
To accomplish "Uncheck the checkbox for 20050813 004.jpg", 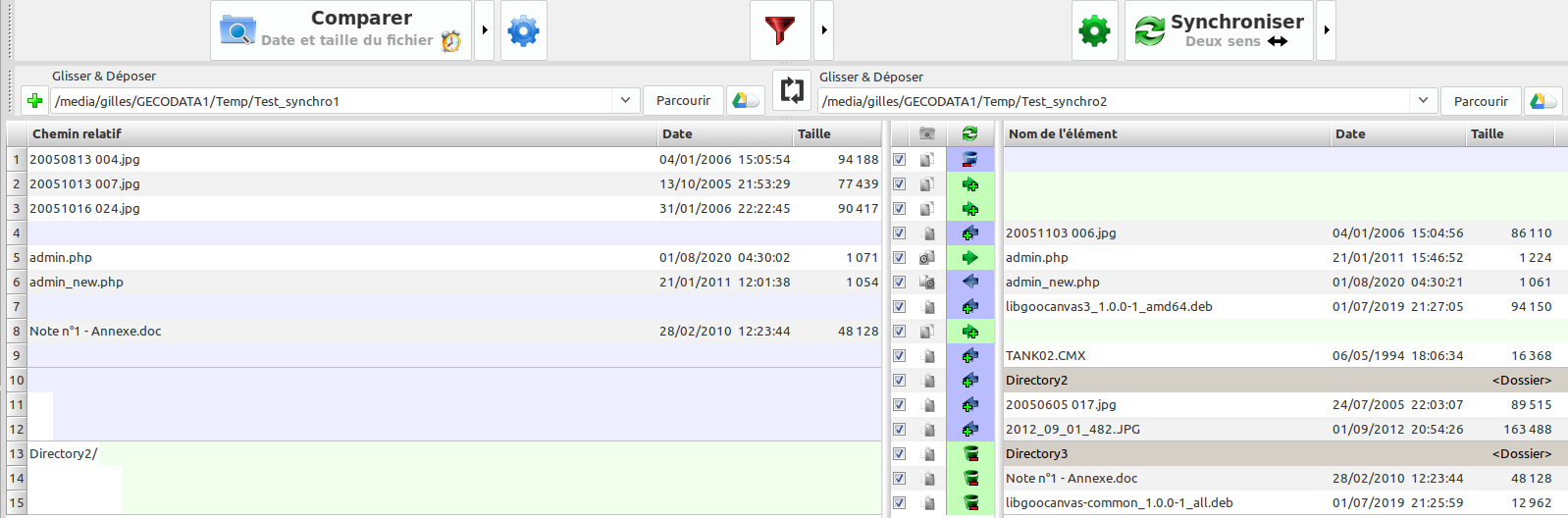I will pos(899,159).
